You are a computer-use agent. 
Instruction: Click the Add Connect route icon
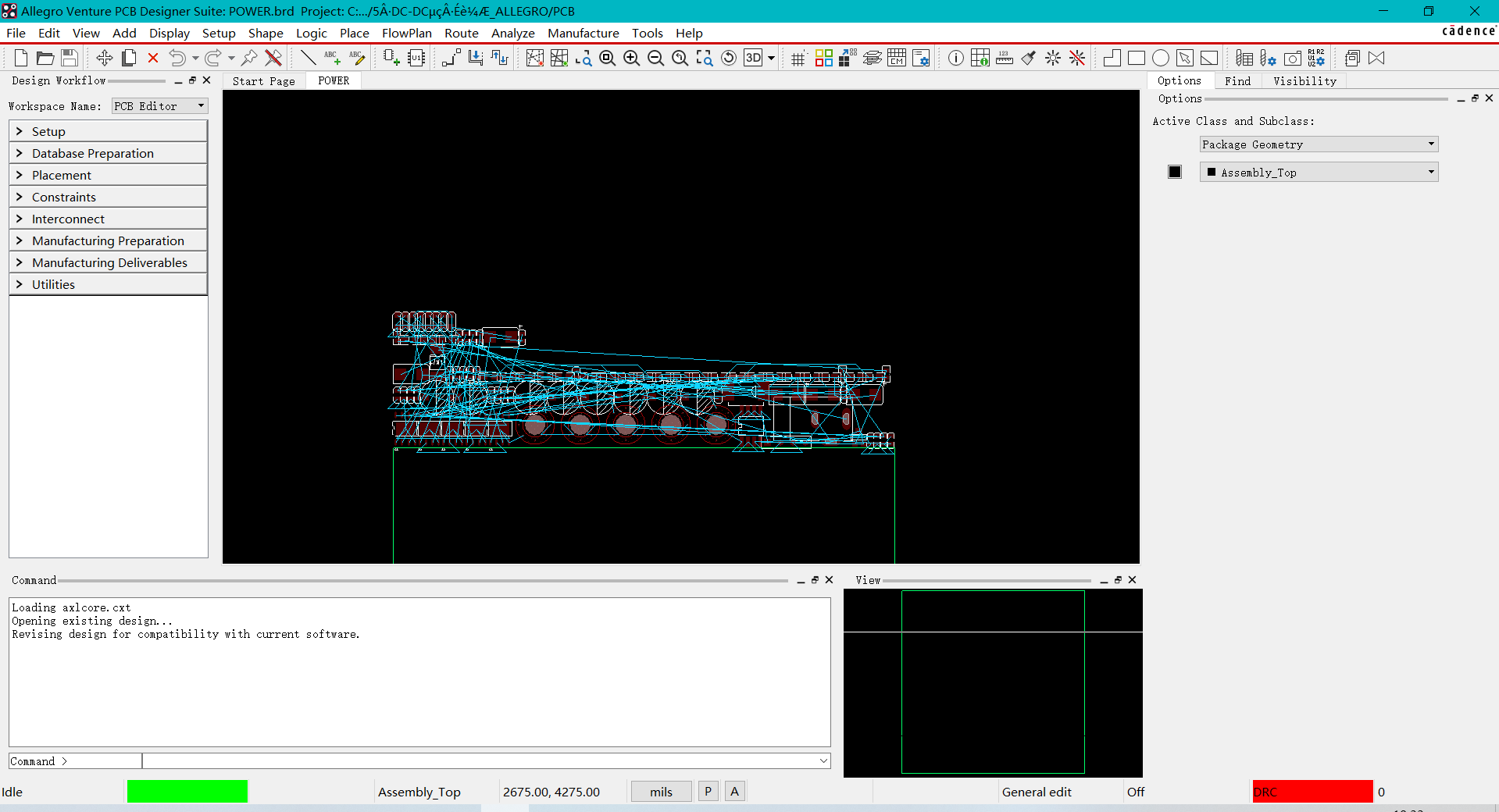[x=451, y=58]
